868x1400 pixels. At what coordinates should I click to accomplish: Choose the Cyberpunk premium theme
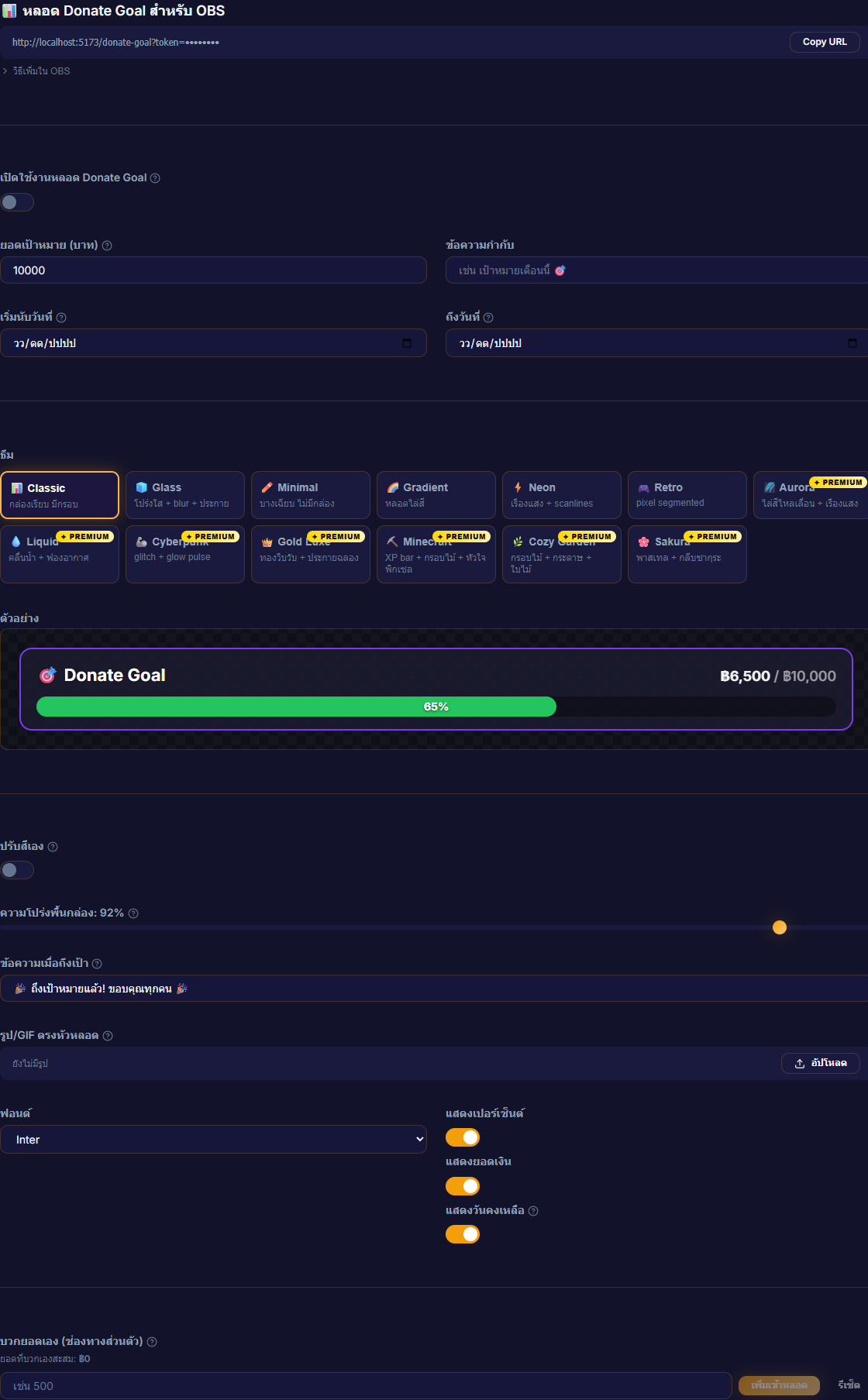pyautogui.click(x=185, y=554)
